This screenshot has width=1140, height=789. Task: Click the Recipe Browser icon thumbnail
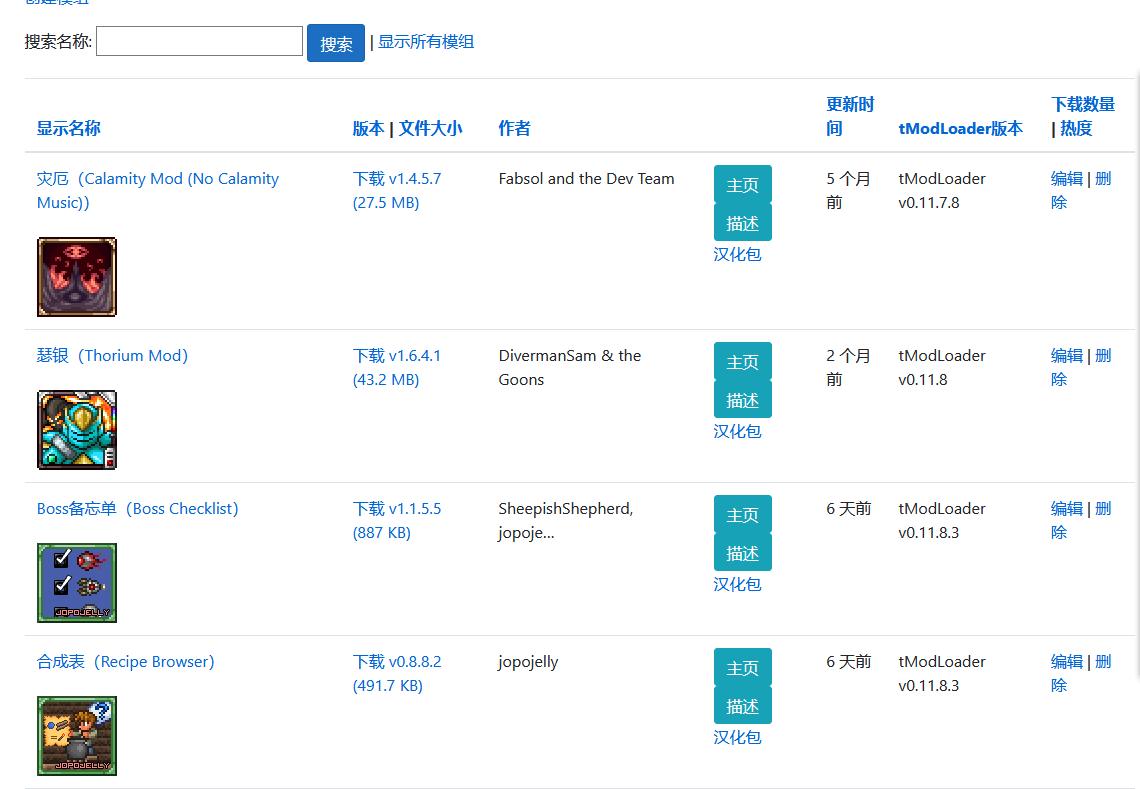[77, 736]
